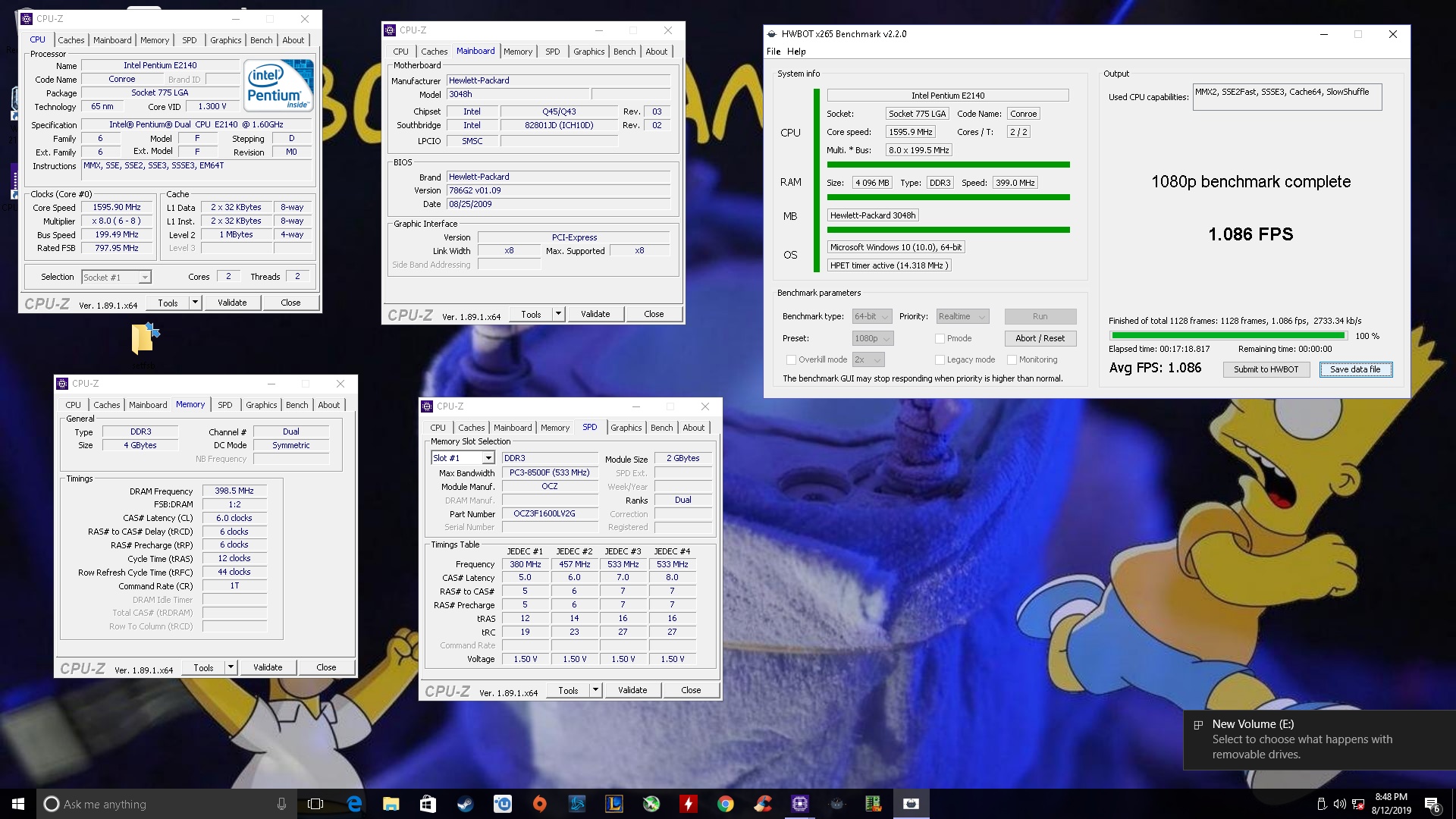Click the Intel Pentium Inside logo in CPU-Z
This screenshot has height=819, width=1456.
point(278,85)
